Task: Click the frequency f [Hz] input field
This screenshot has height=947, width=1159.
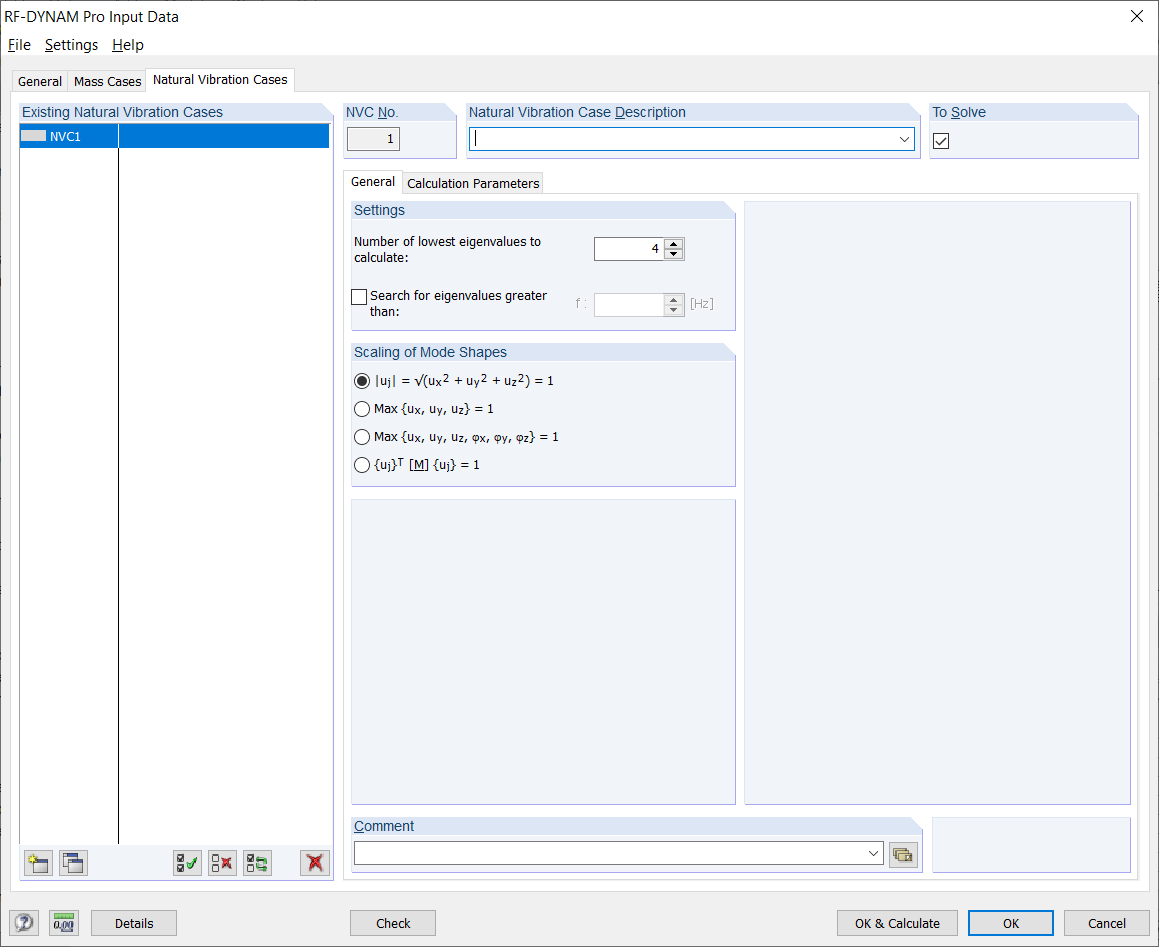Action: [629, 305]
